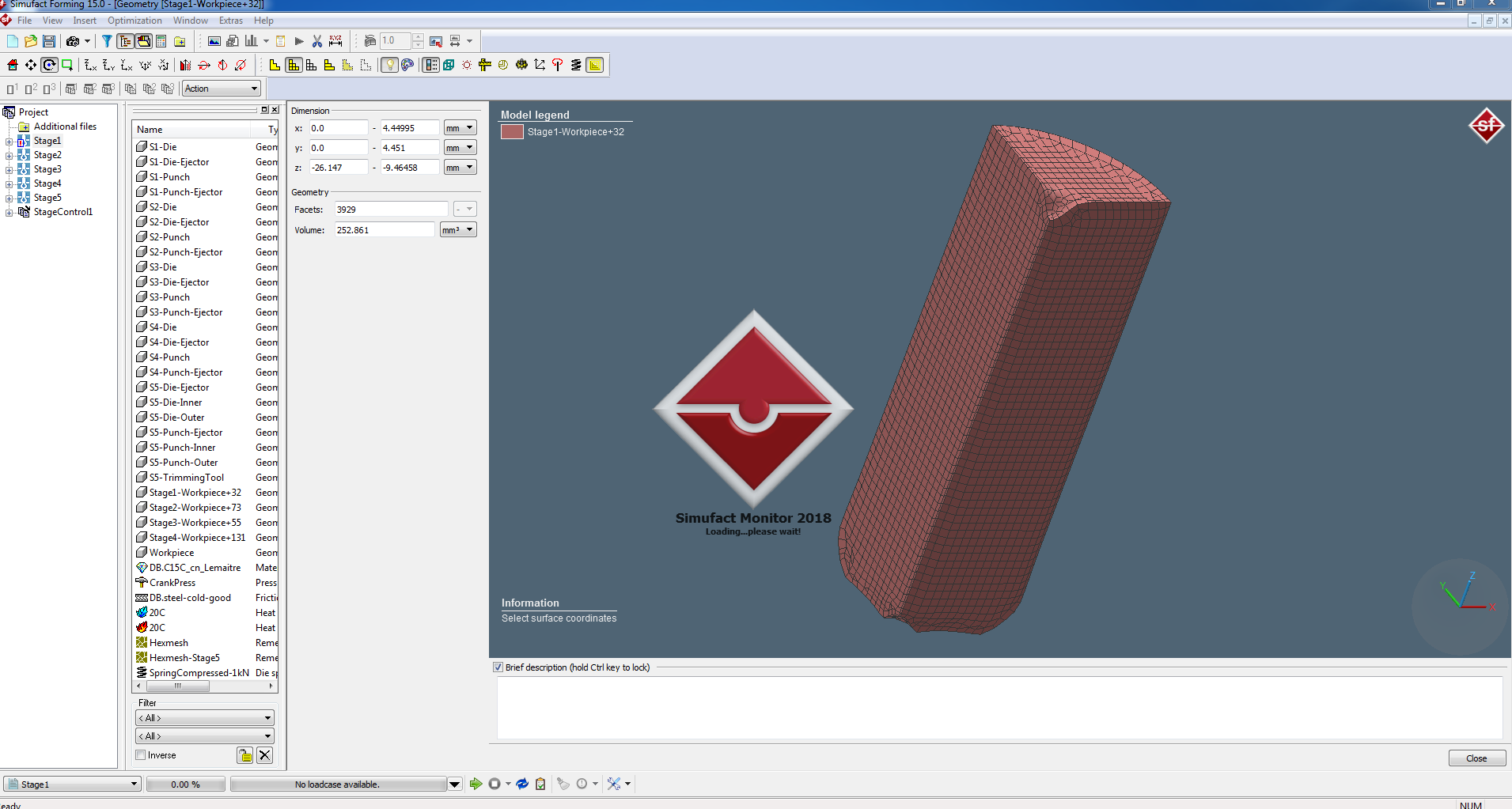Toggle the shaded with mesh display mode
This screenshot has height=809, width=1512.
(x=294, y=65)
